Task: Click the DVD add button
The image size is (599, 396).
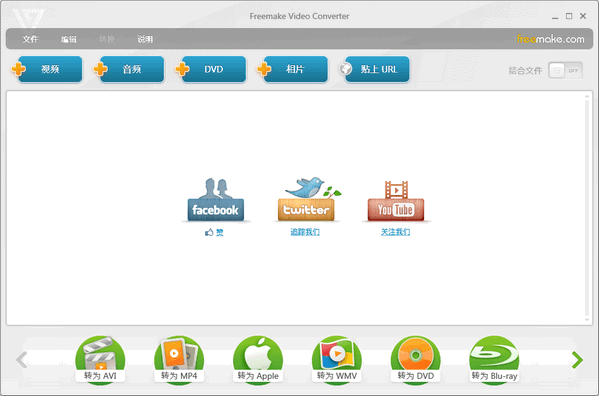Action: click(210, 69)
